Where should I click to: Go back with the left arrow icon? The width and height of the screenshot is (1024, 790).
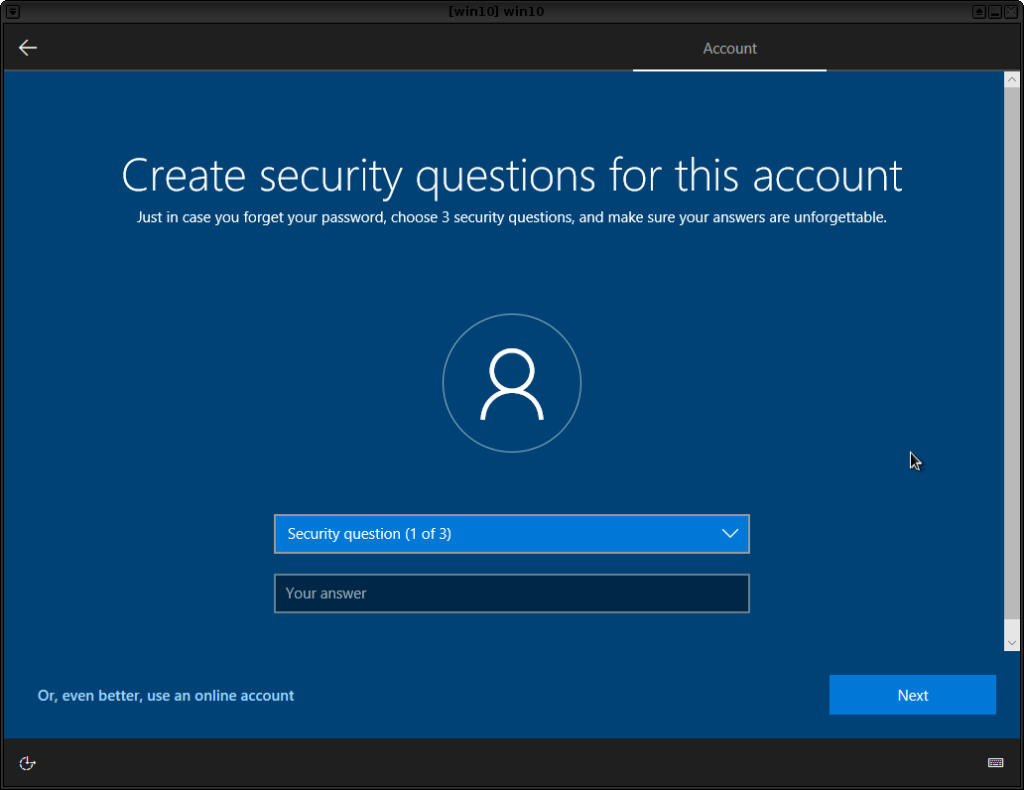27,48
